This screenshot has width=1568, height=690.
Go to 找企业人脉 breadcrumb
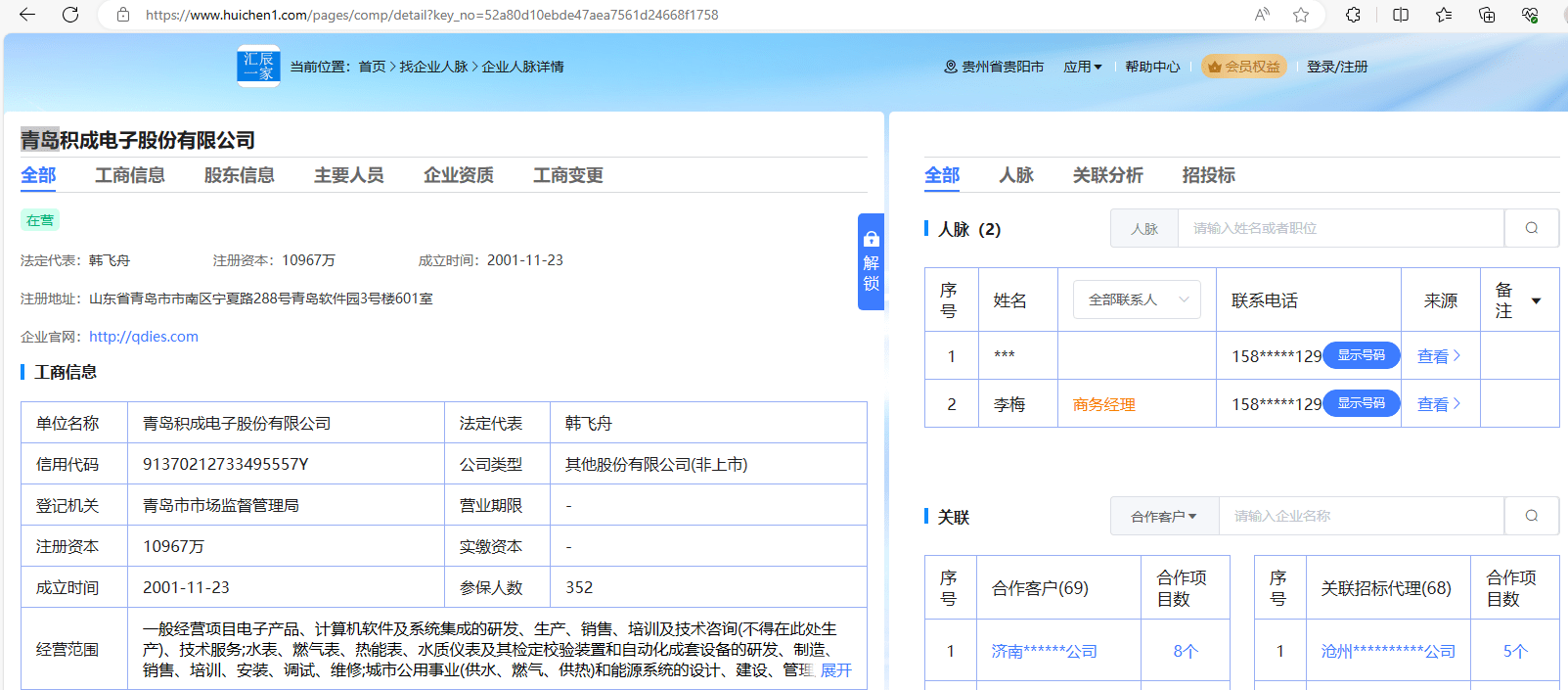coord(433,67)
